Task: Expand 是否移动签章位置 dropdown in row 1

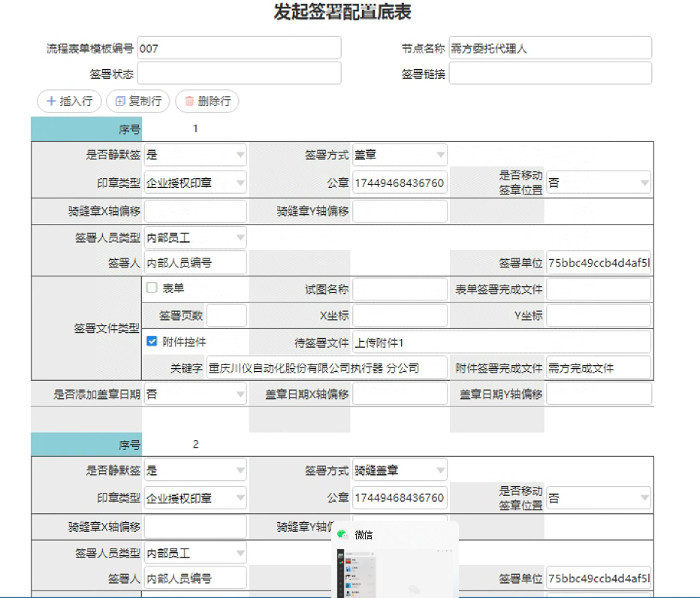Action: point(644,183)
